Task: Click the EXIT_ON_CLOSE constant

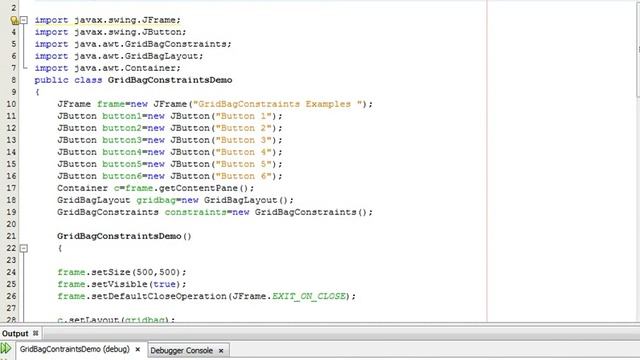Action: tap(309, 296)
